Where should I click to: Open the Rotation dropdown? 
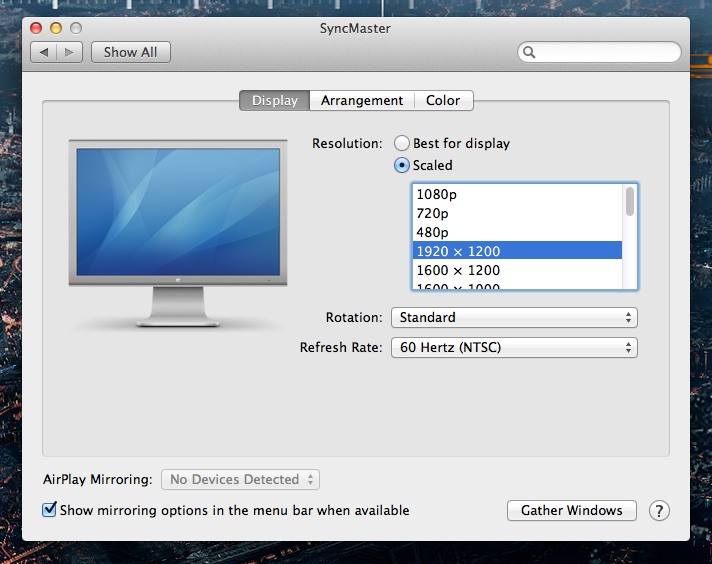(514, 317)
